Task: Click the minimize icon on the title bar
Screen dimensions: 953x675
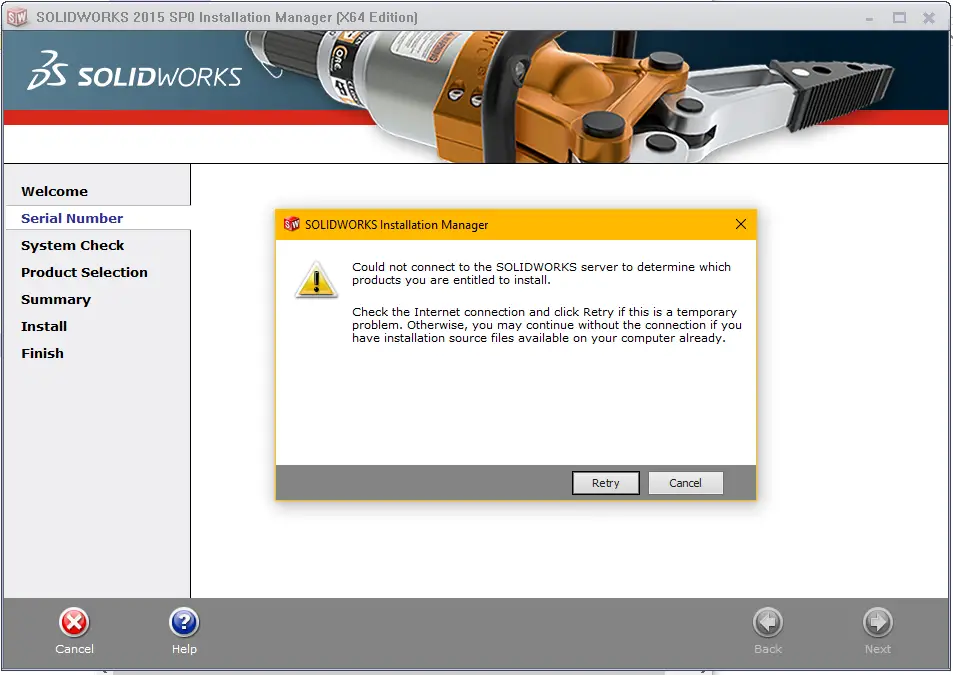Action: pyautogui.click(x=871, y=17)
